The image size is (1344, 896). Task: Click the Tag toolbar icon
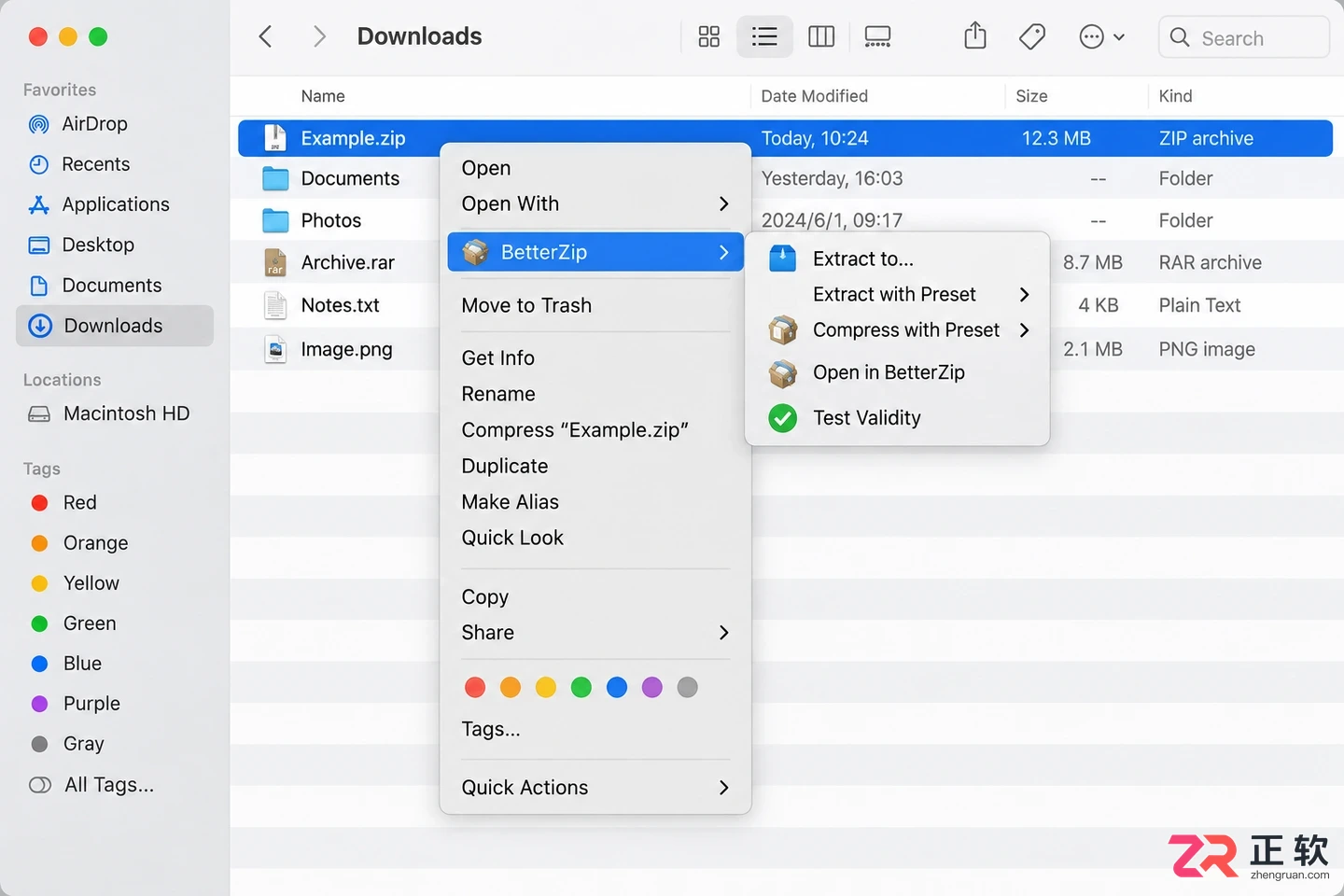pos(1032,36)
